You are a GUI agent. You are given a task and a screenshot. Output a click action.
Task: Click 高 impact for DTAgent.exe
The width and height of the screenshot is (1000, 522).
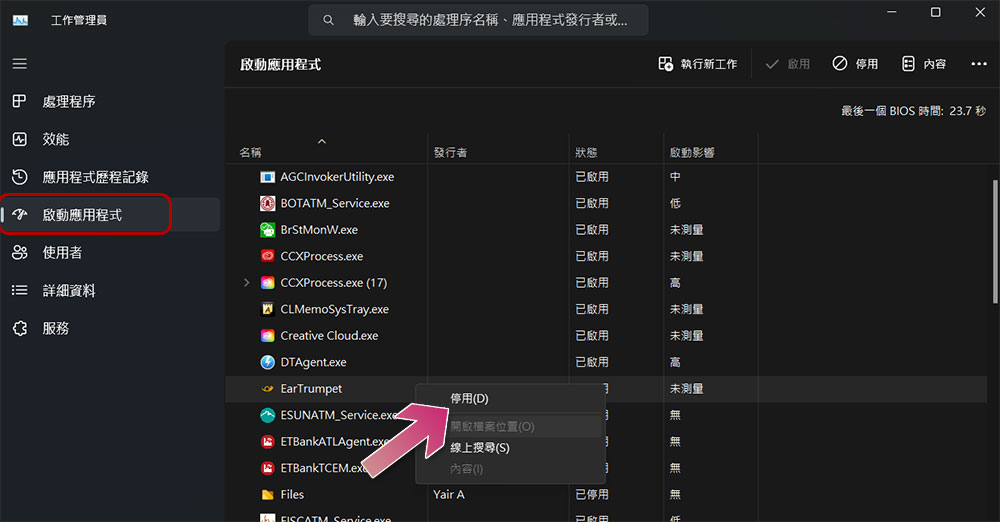point(675,362)
